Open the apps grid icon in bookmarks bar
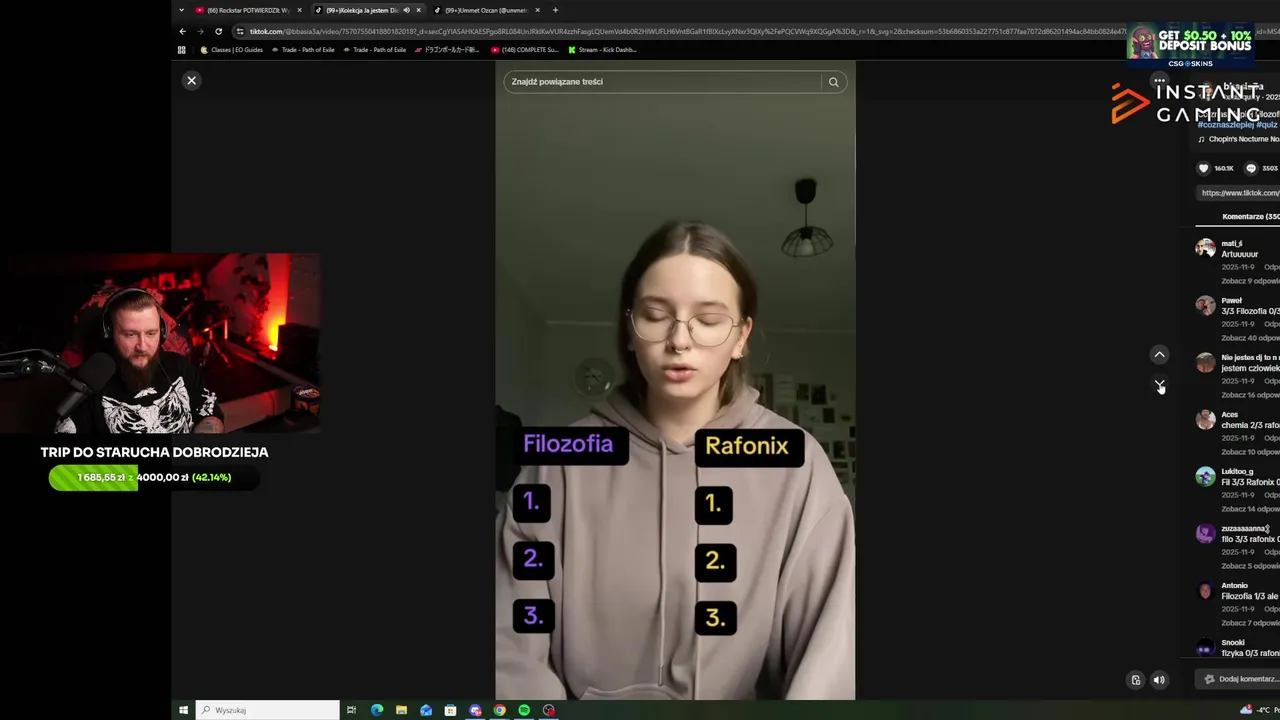1280x720 pixels. (182, 49)
